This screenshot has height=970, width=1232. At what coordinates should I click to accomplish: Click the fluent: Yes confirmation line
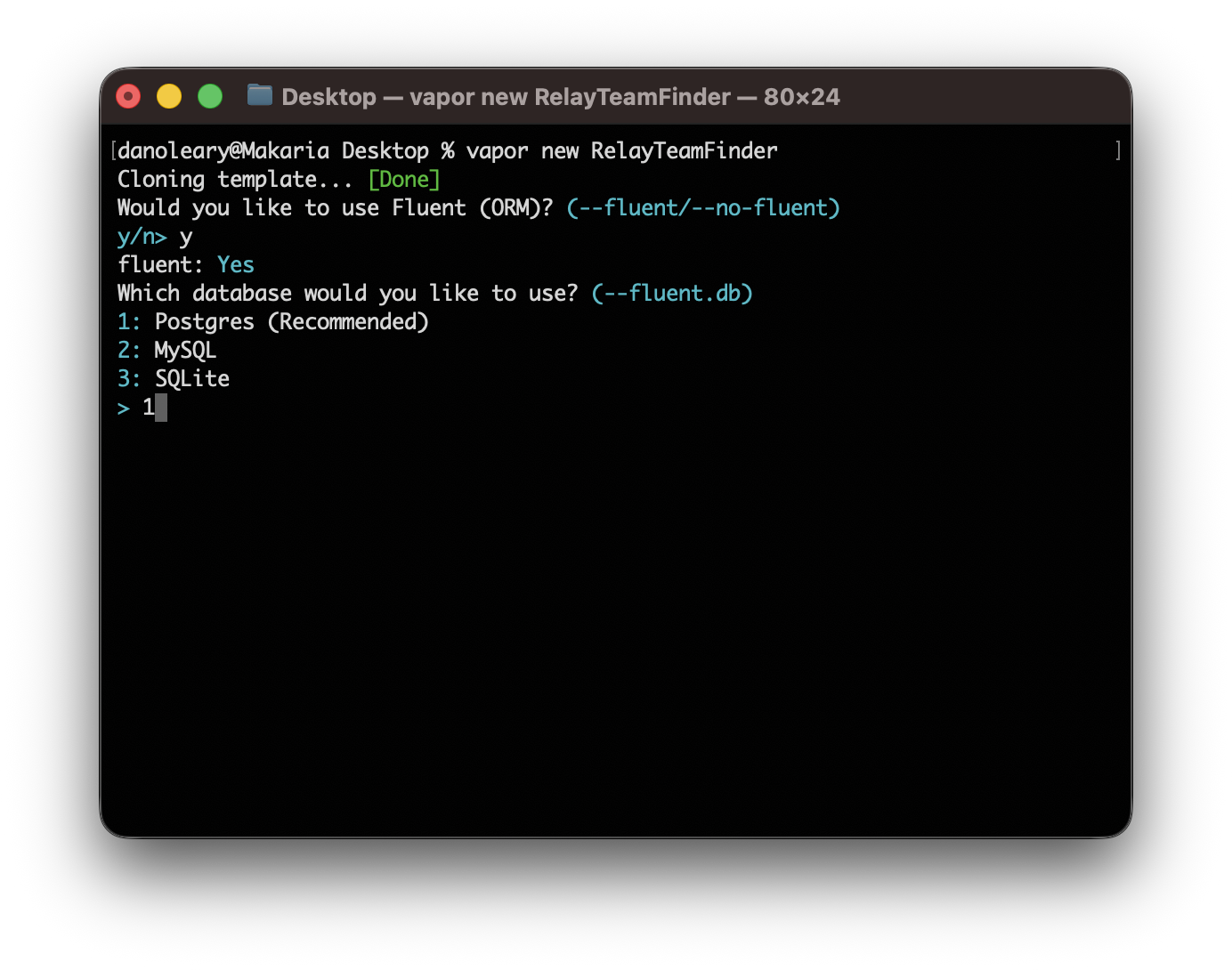coord(185,264)
